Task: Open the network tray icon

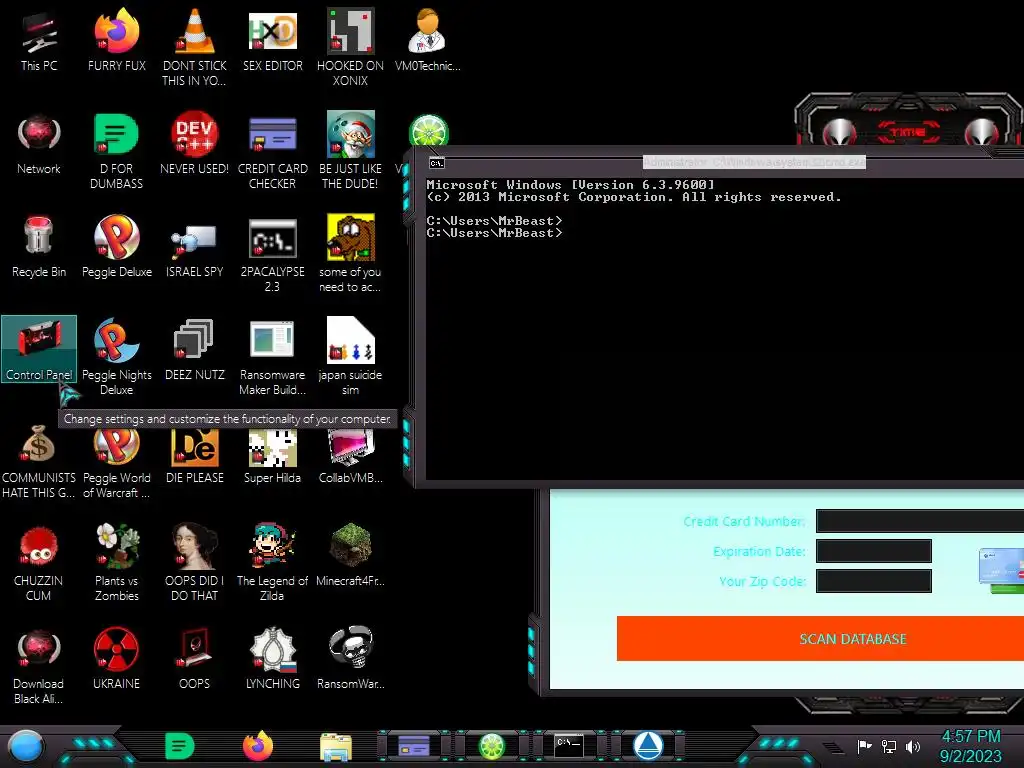Action: 889,746
